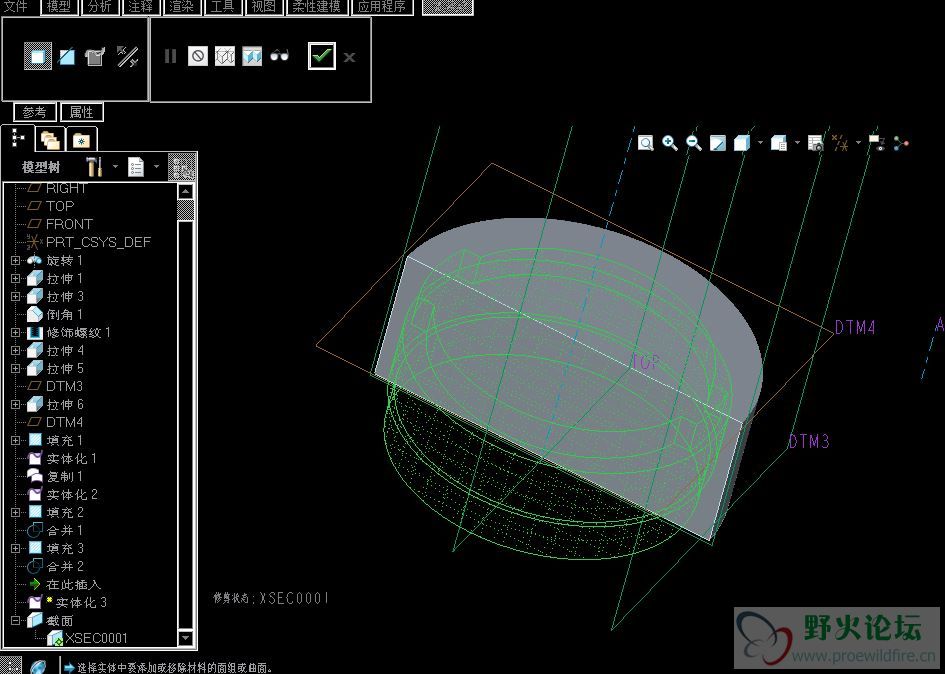Click the repaint screen icon

coord(718,143)
